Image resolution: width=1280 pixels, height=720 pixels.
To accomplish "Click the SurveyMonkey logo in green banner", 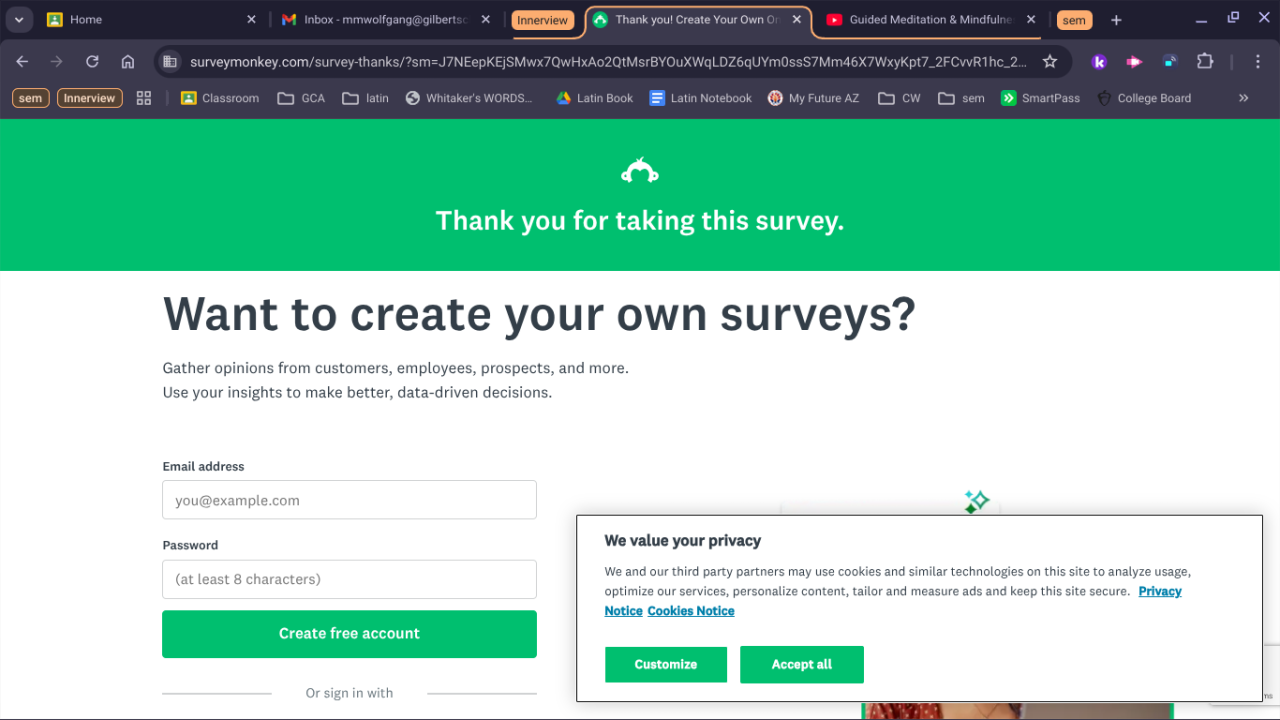I will [640, 172].
